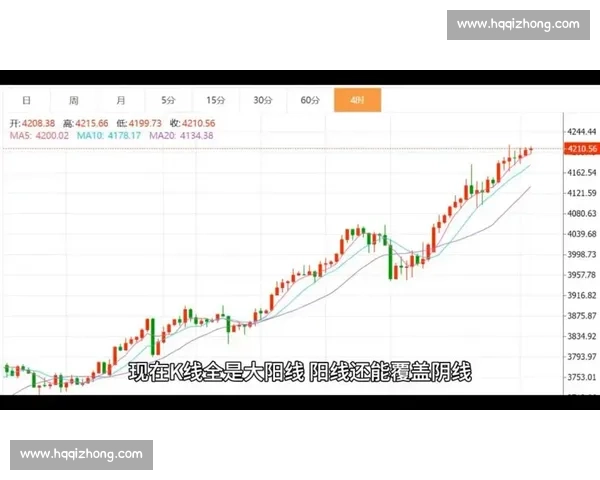Switch to the 5分 interval tab
Image resolution: width=600 pixels, height=480 pixels.
168,100
